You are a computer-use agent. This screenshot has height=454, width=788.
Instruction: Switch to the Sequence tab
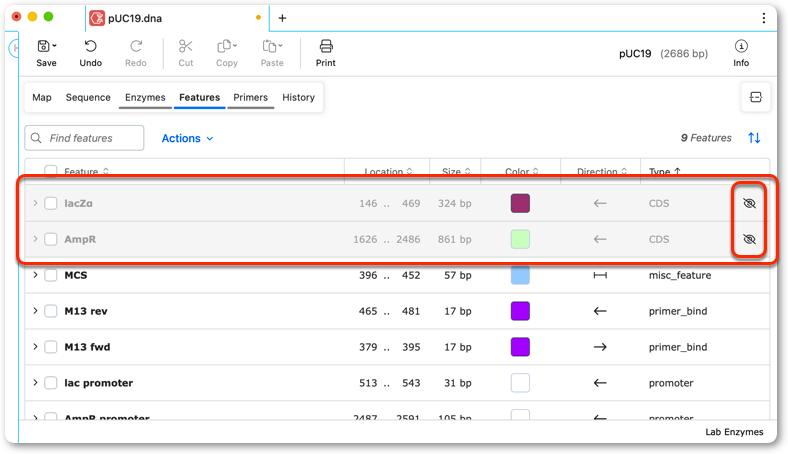pos(88,98)
